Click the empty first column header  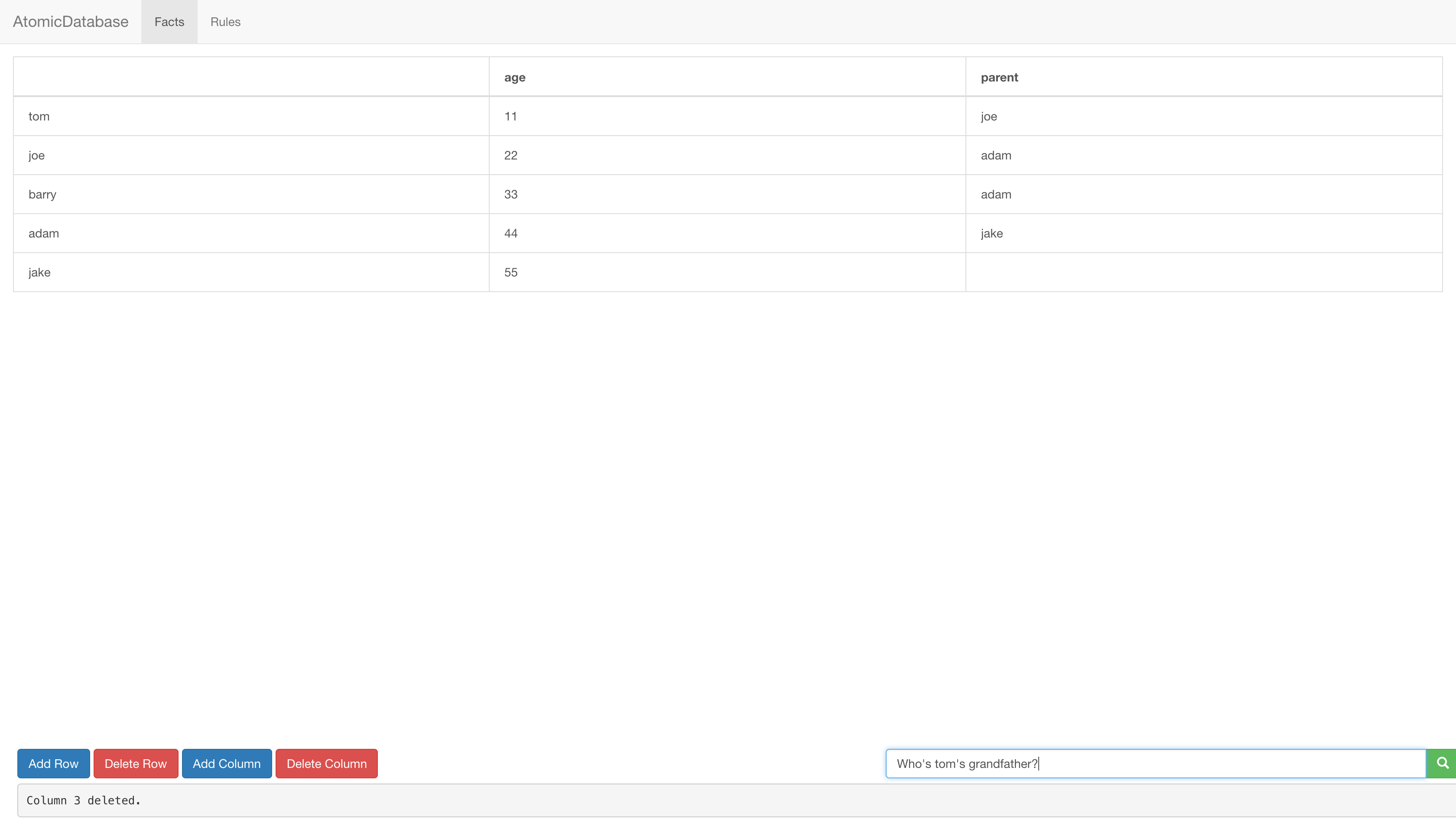coord(251,77)
